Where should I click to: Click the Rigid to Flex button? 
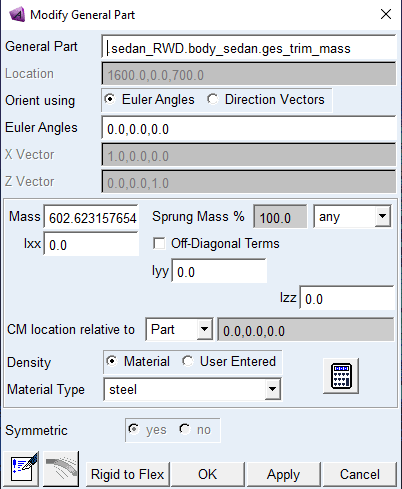(x=128, y=474)
